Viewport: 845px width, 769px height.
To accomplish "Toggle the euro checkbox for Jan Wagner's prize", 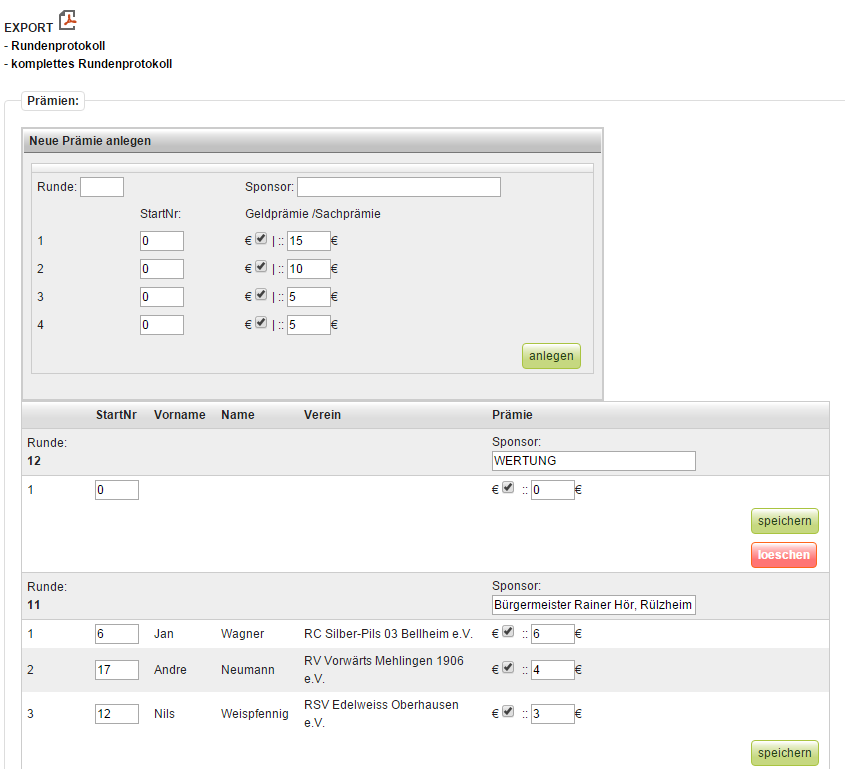I will click(x=508, y=632).
